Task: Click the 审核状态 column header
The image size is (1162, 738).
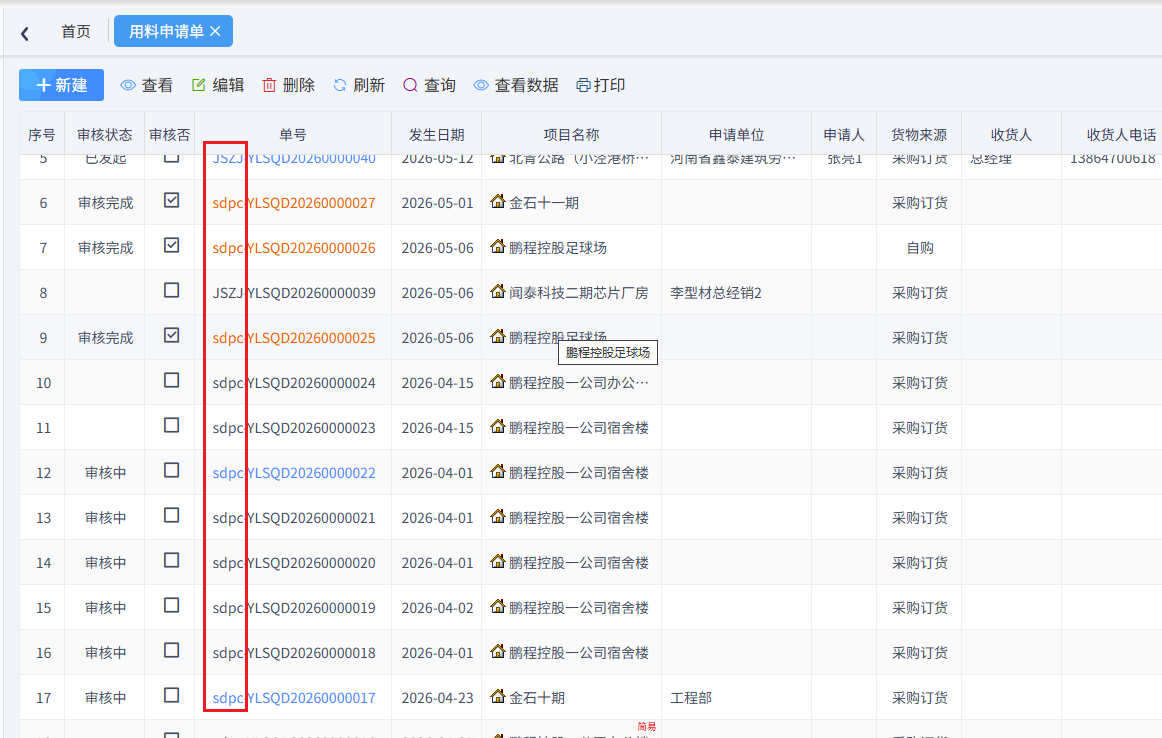Action: click(104, 135)
